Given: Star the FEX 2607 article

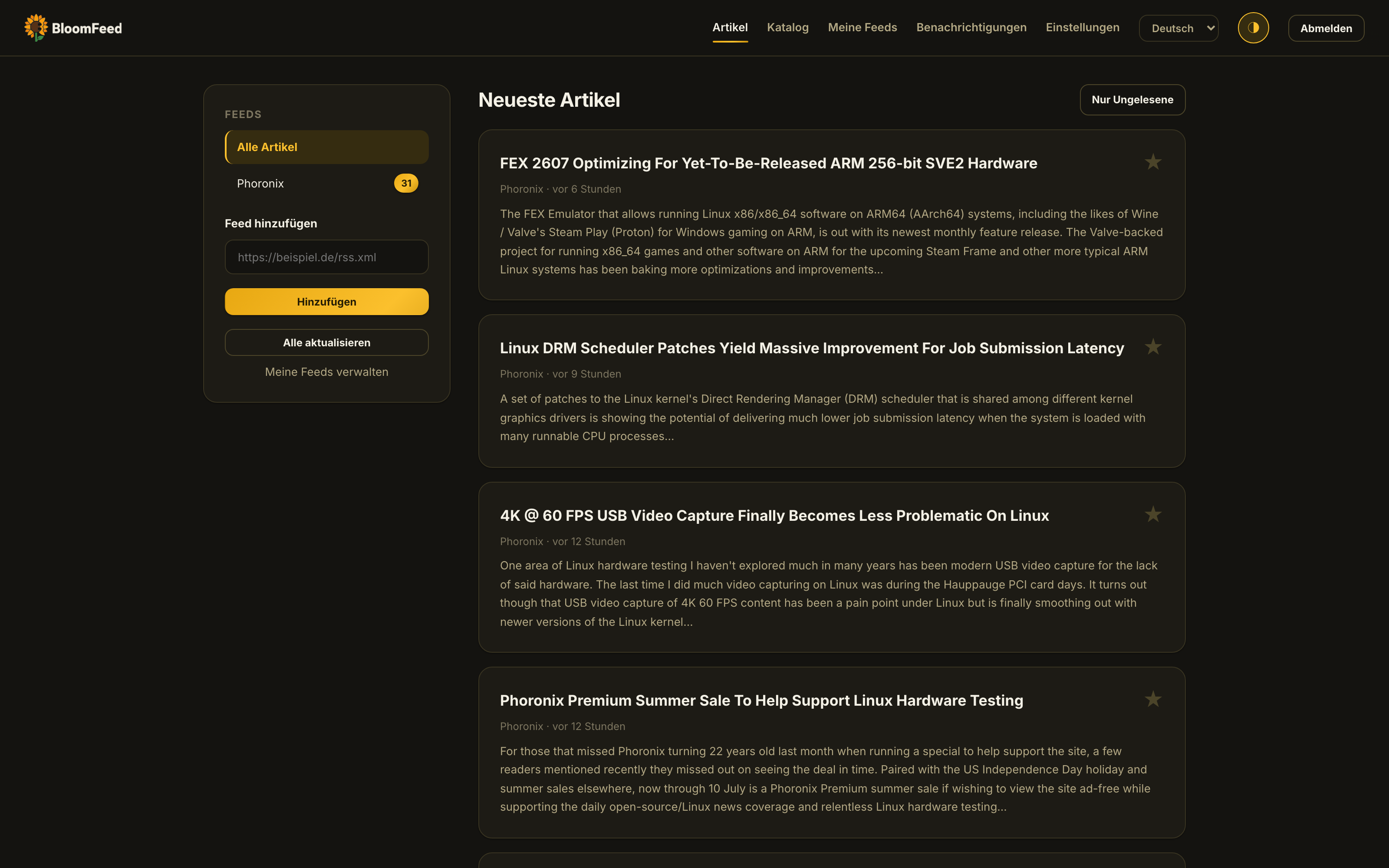Looking at the screenshot, I should tap(1152, 162).
